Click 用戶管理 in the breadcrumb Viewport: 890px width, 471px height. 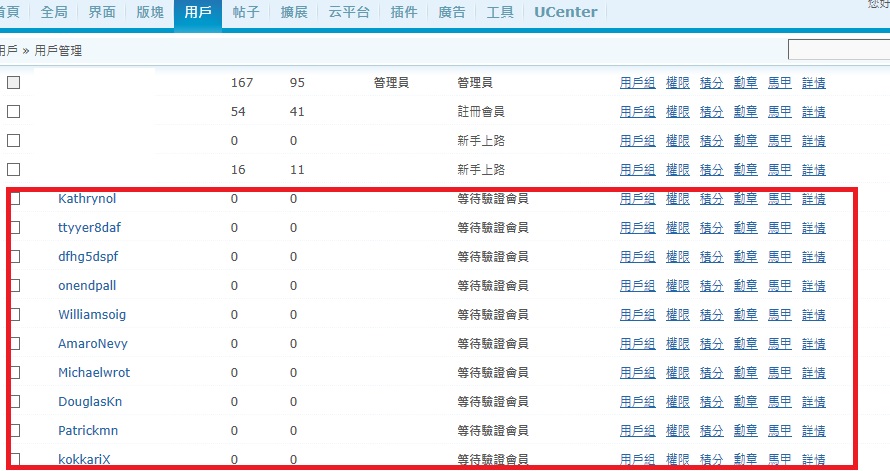pos(58,50)
